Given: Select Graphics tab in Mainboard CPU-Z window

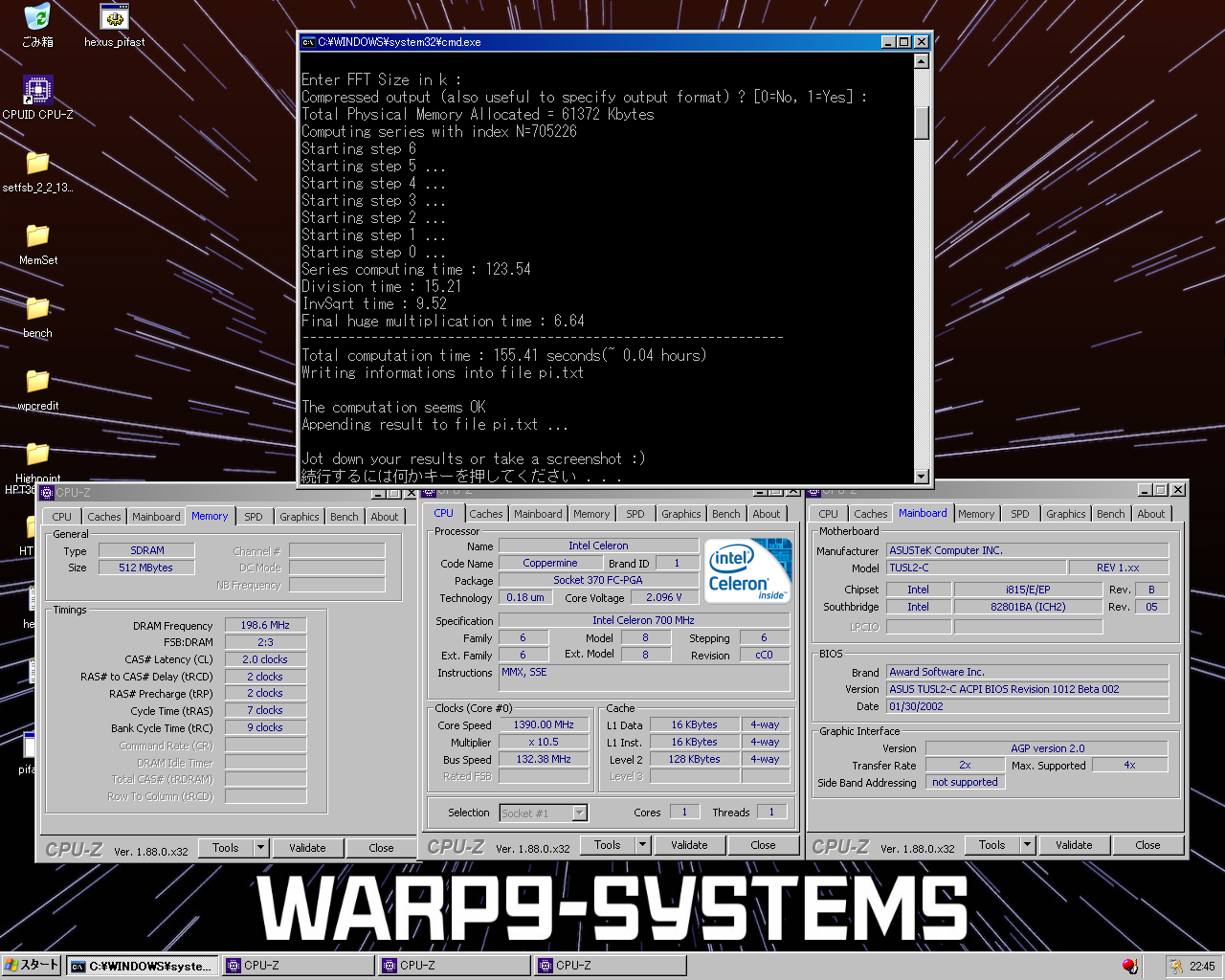Looking at the screenshot, I should [x=1066, y=514].
